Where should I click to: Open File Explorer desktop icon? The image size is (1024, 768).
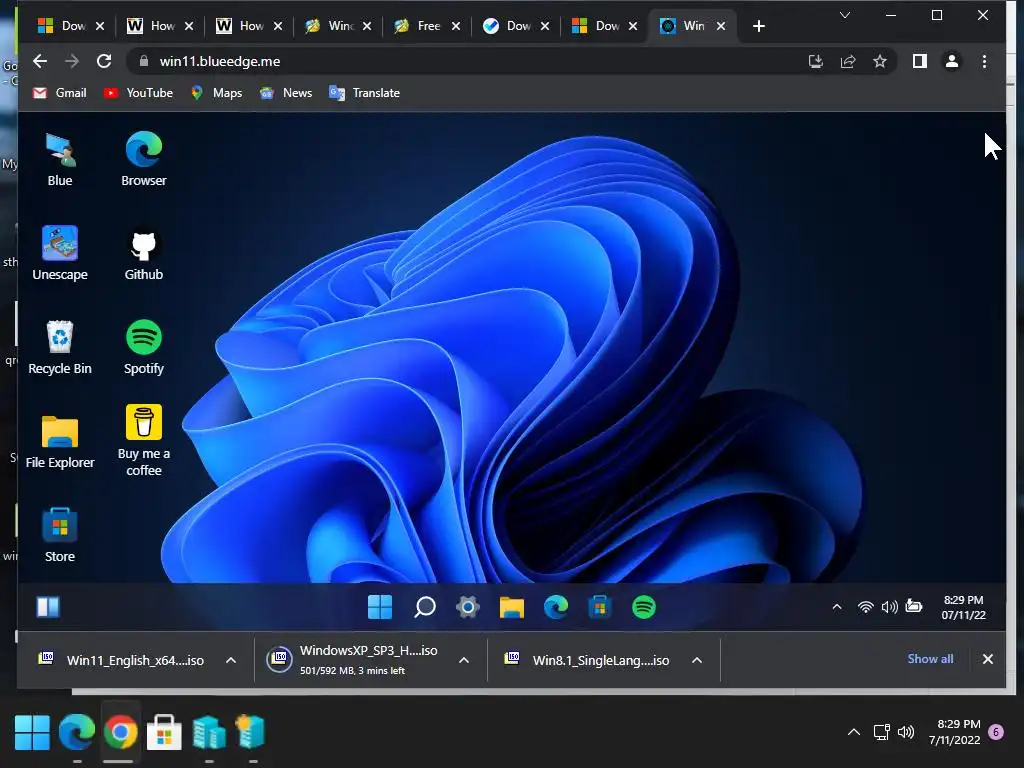[x=60, y=442]
